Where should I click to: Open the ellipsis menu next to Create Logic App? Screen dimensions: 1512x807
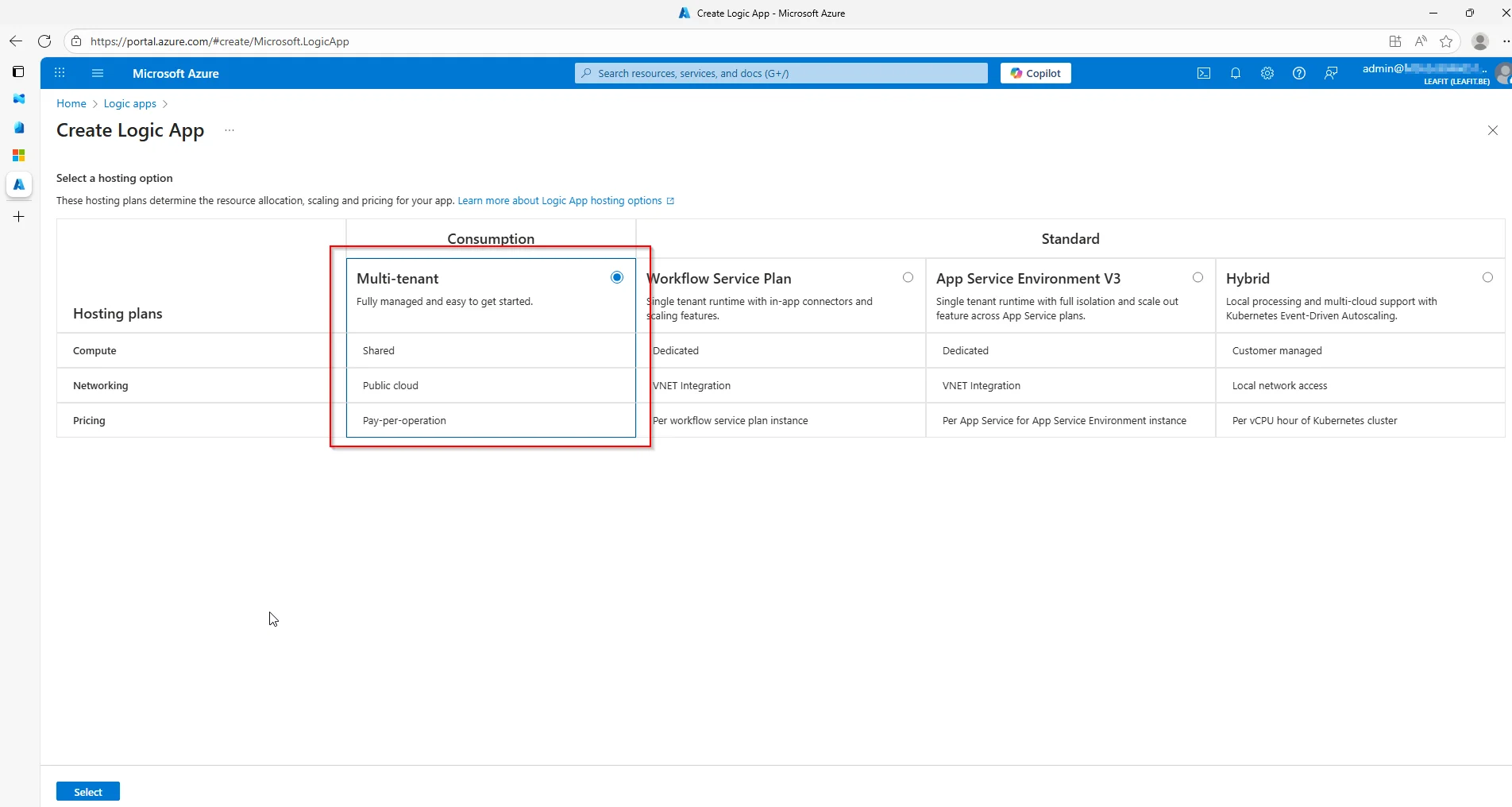click(x=229, y=130)
